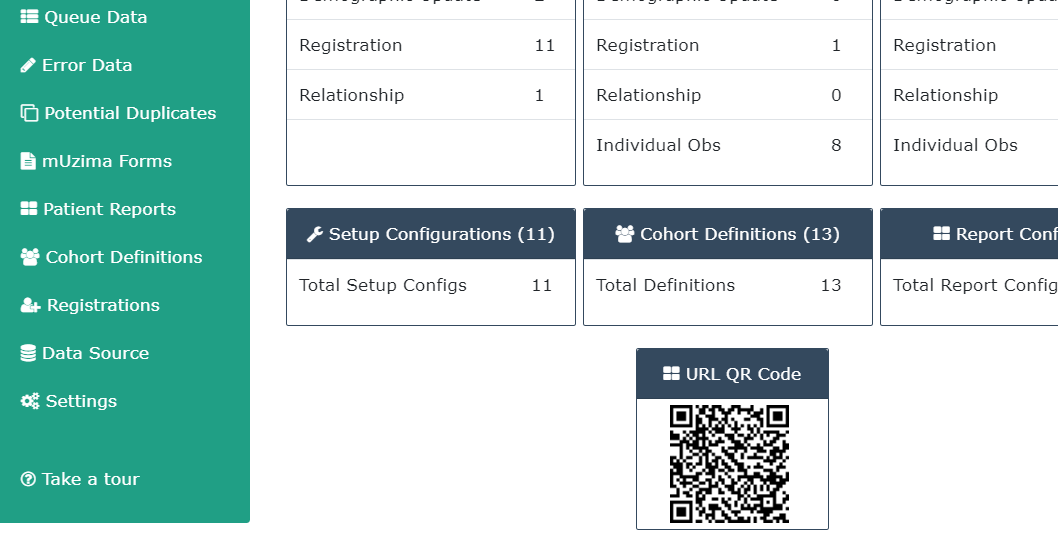
Task: Click the Report Configurations panel header
Action: 970,234
